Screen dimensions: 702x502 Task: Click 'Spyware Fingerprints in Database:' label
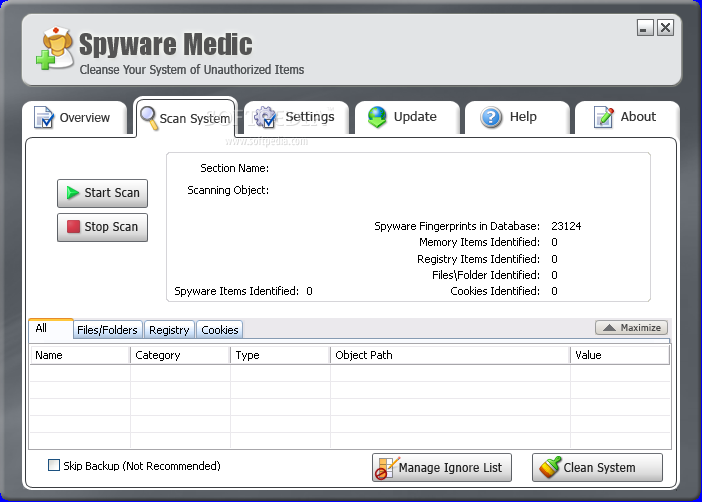point(457,226)
